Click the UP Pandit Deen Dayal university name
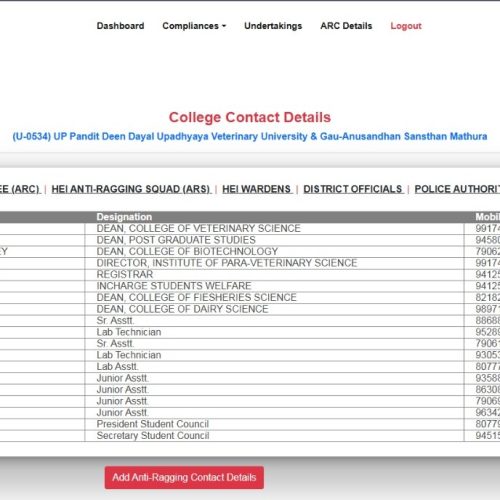The width and height of the screenshot is (500, 500). click(250, 136)
